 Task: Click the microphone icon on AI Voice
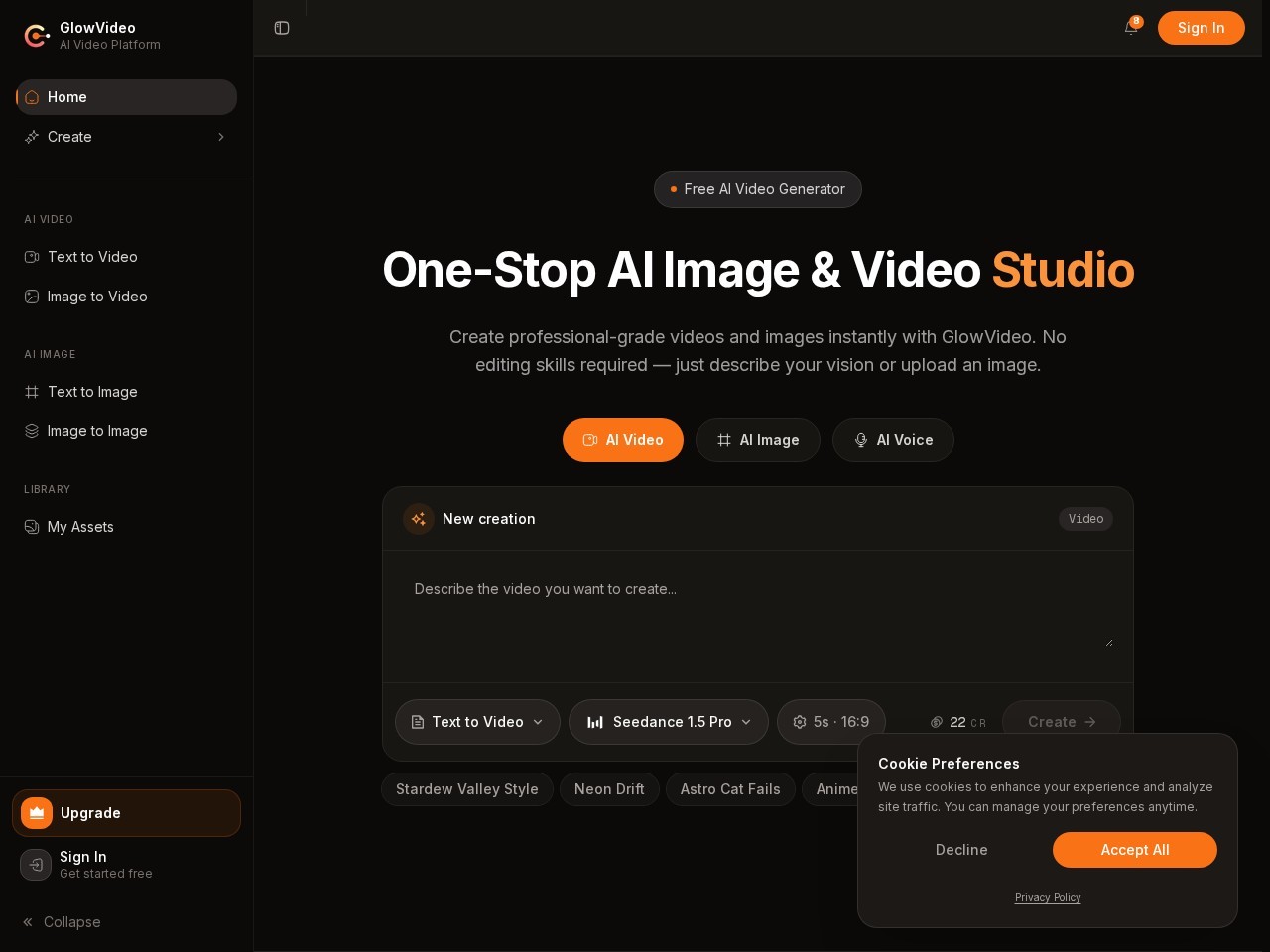coord(861,440)
